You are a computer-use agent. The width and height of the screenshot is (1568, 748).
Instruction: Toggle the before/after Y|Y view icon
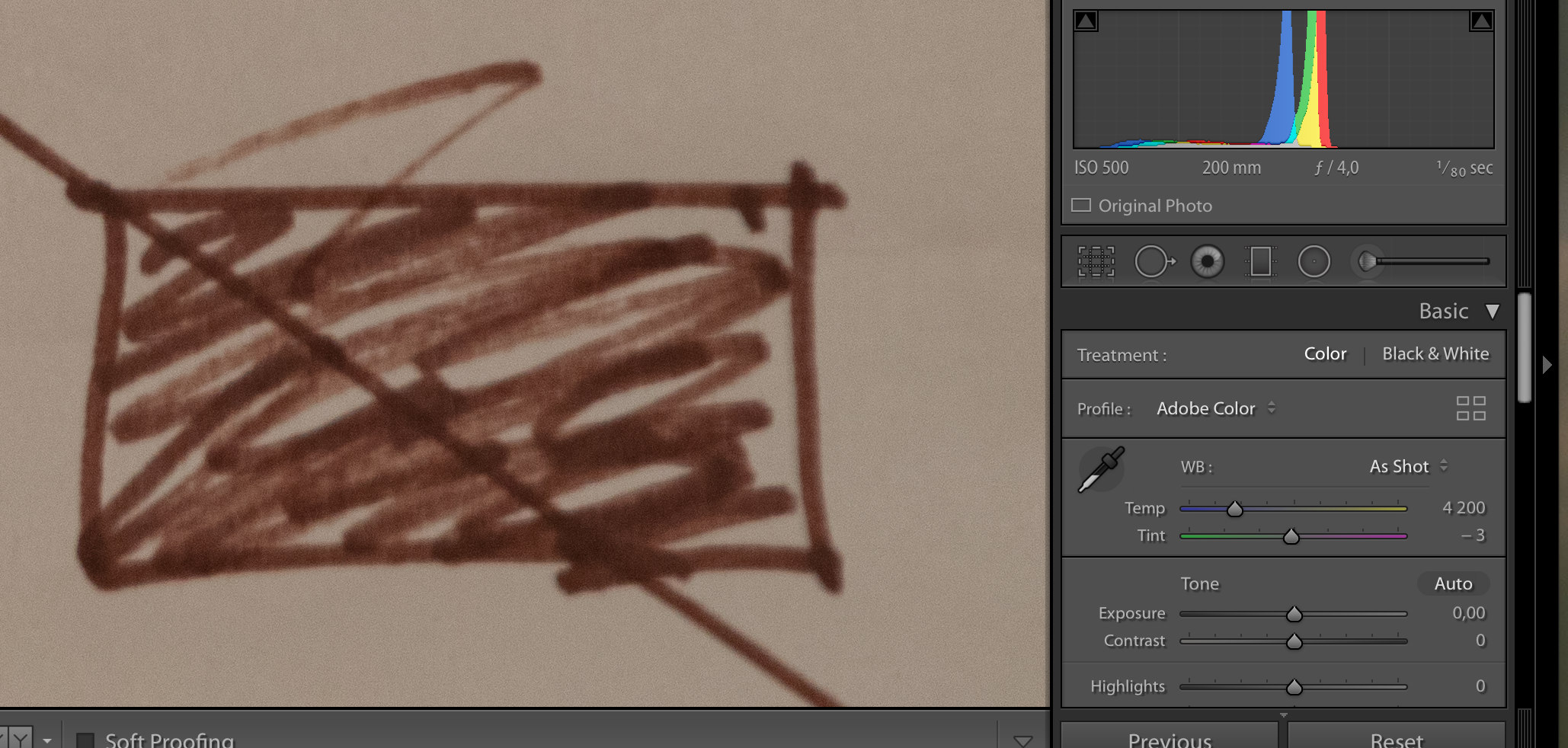(x=17, y=739)
